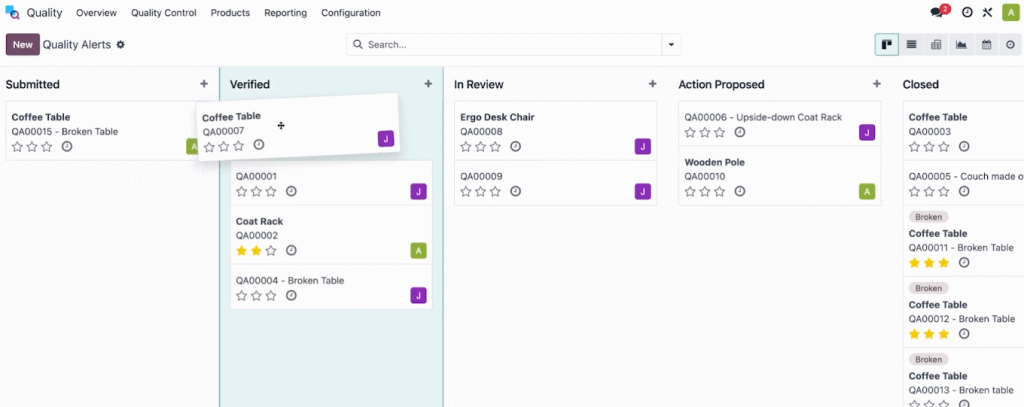The width and height of the screenshot is (1024, 407).
Task: Click plus to quick-add in Action Proposed
Action: pos(876,84)
